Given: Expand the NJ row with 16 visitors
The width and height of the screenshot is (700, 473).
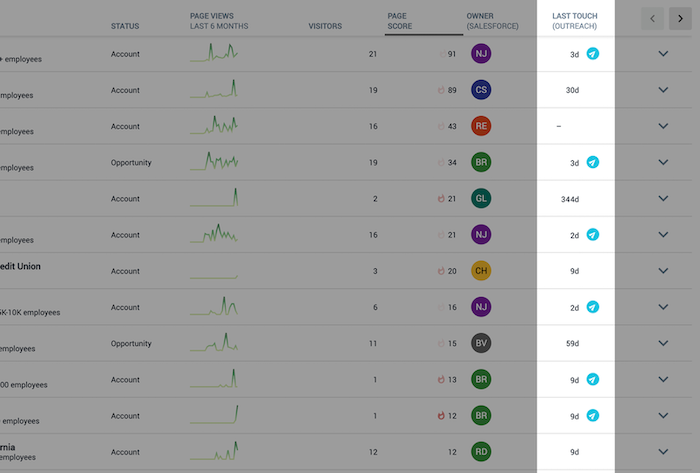Looking at the screenshot, I should click(x=663, y=234).
